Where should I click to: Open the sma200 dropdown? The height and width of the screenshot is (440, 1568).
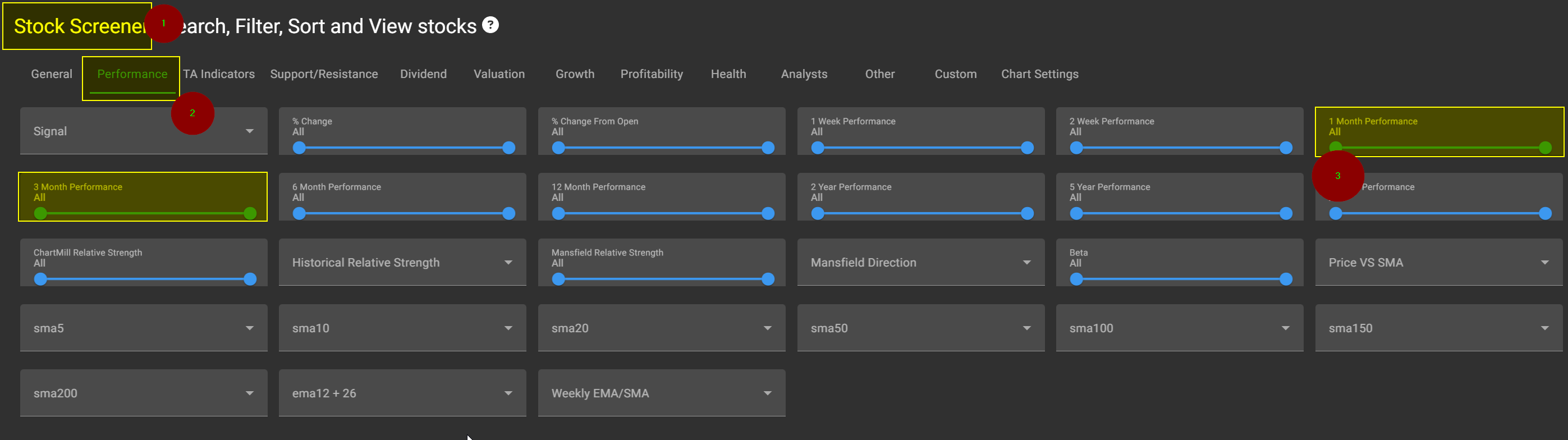[143, 393]
